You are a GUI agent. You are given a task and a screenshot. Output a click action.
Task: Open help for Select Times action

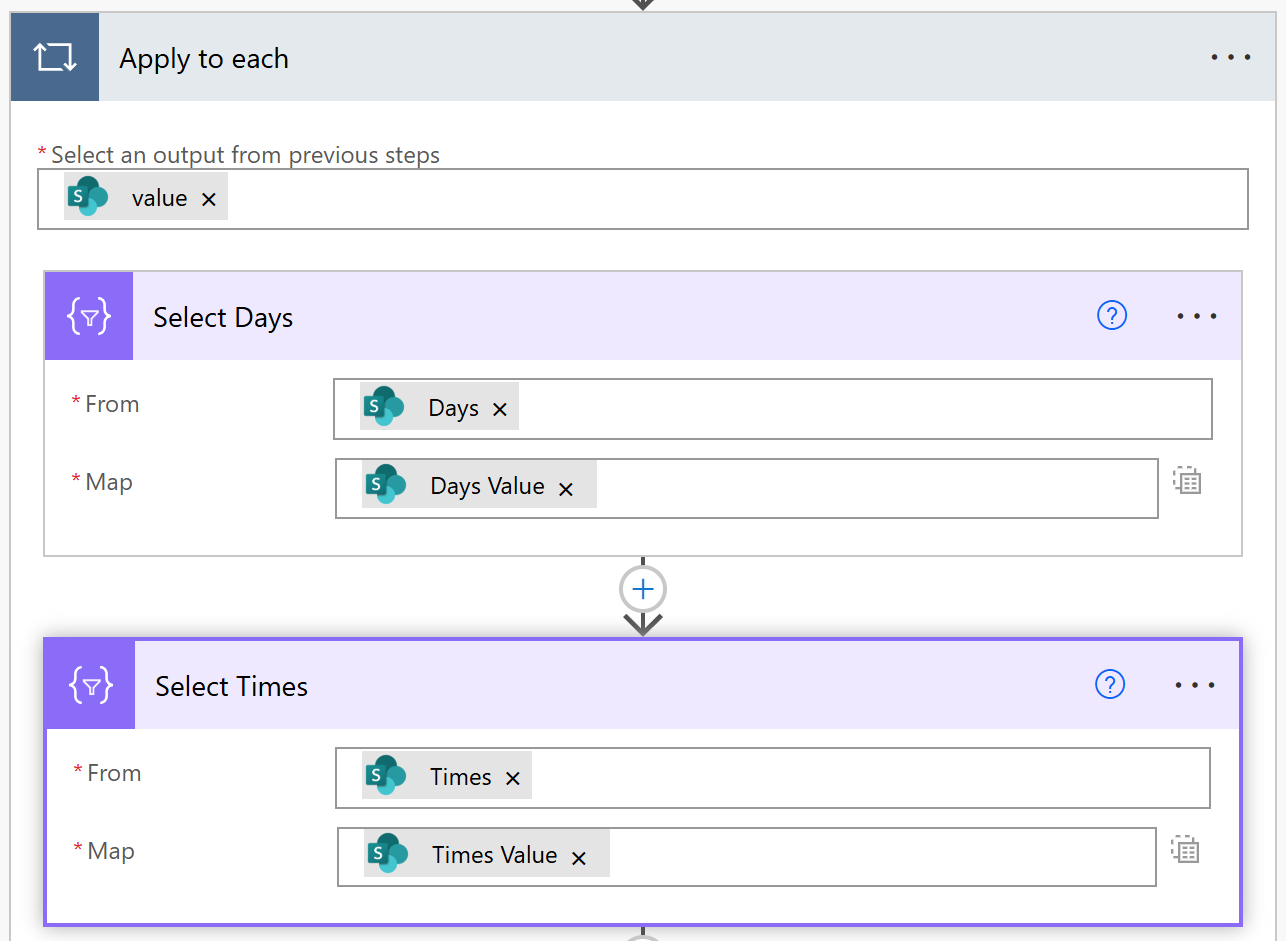(1110, 684)
